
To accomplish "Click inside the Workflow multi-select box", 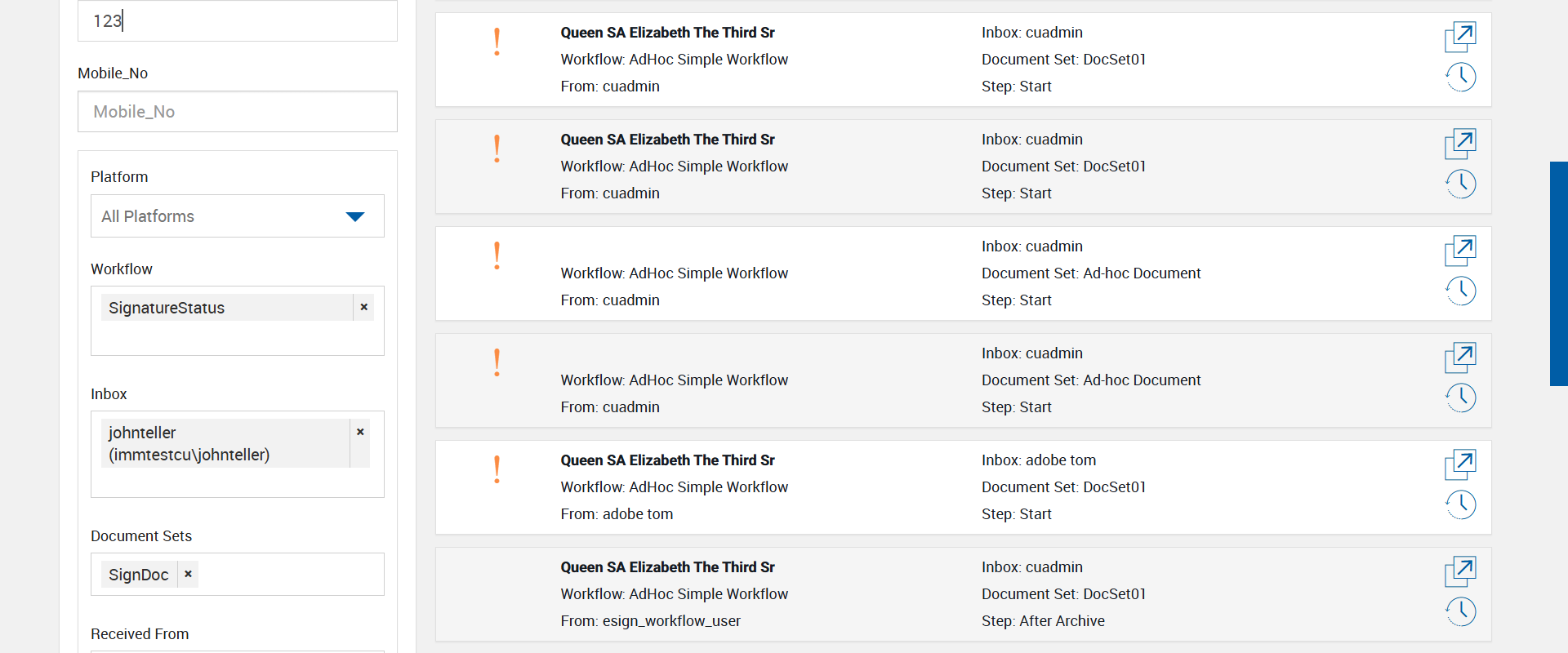I will pos(237,338).
